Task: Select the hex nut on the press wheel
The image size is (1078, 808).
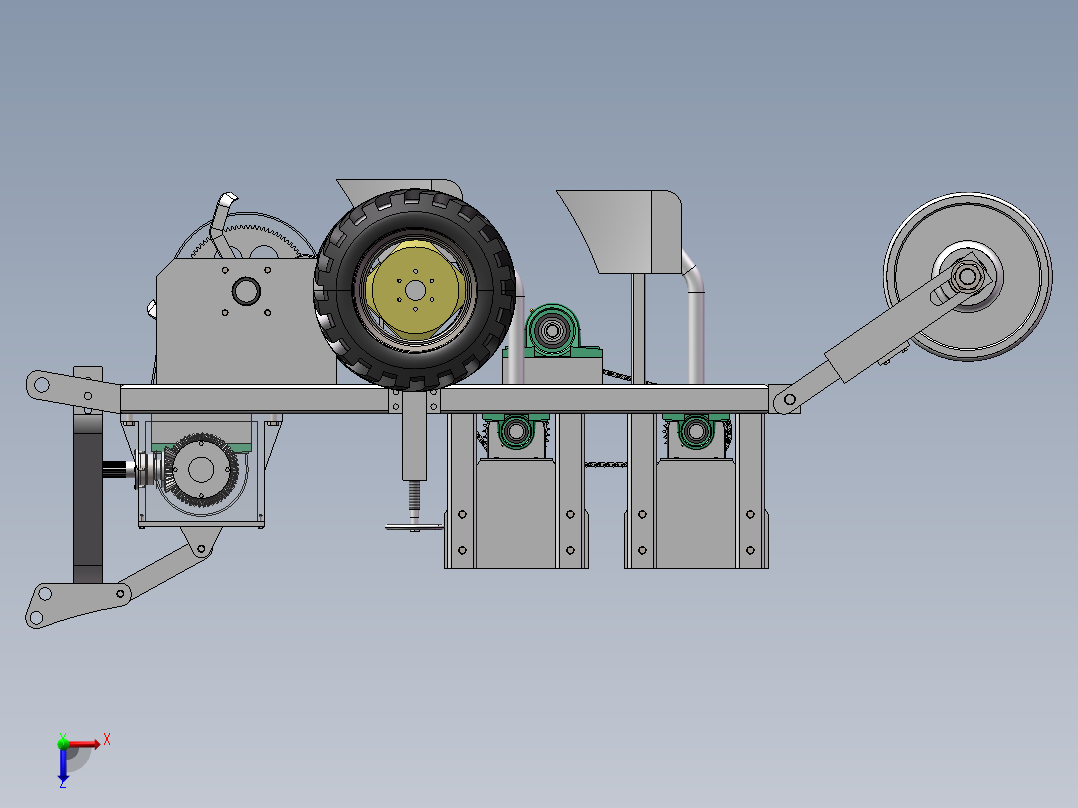Action: [x=968, y=276]
